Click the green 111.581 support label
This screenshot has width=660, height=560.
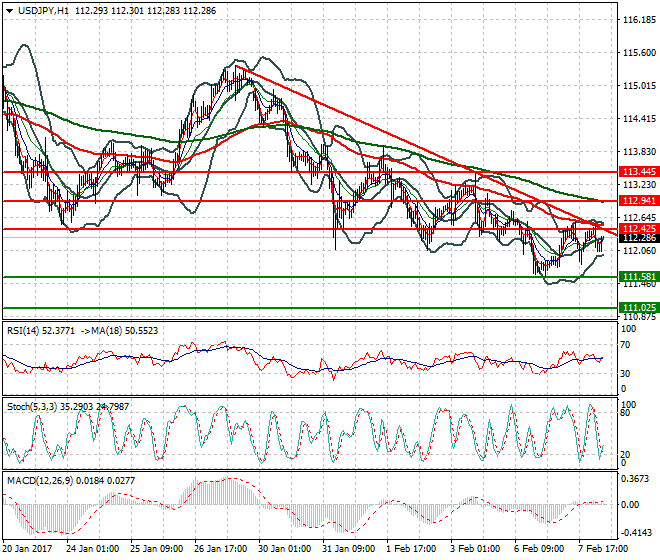click(x=639, y=277)
